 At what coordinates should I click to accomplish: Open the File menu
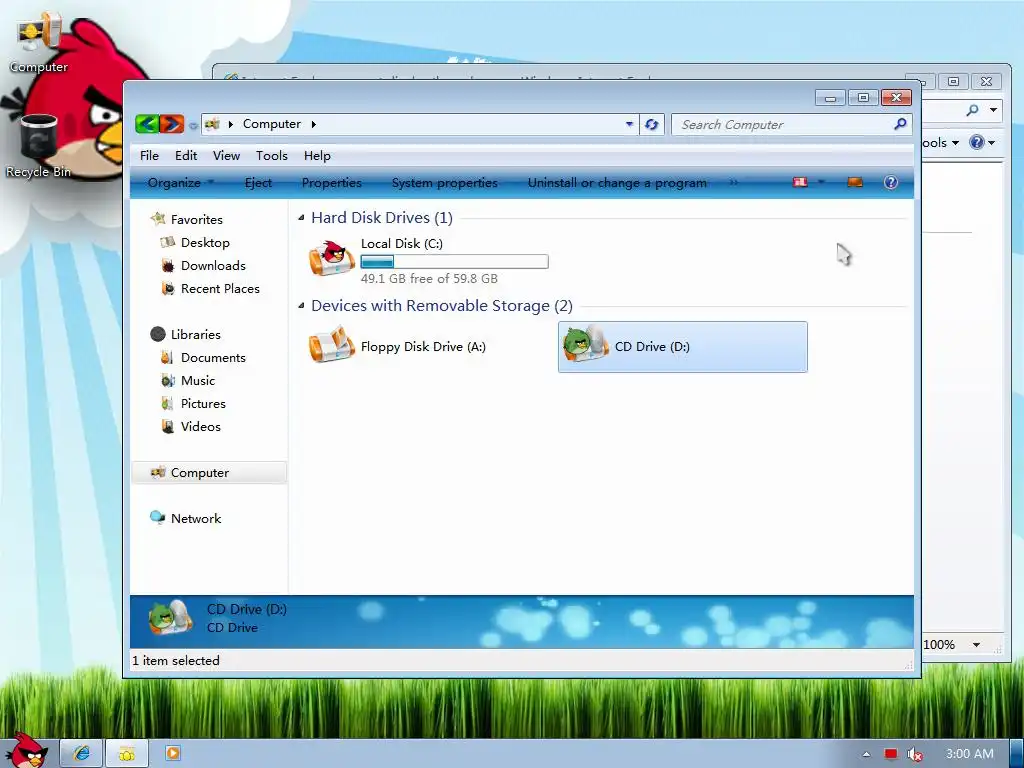(x=149, y=155)
